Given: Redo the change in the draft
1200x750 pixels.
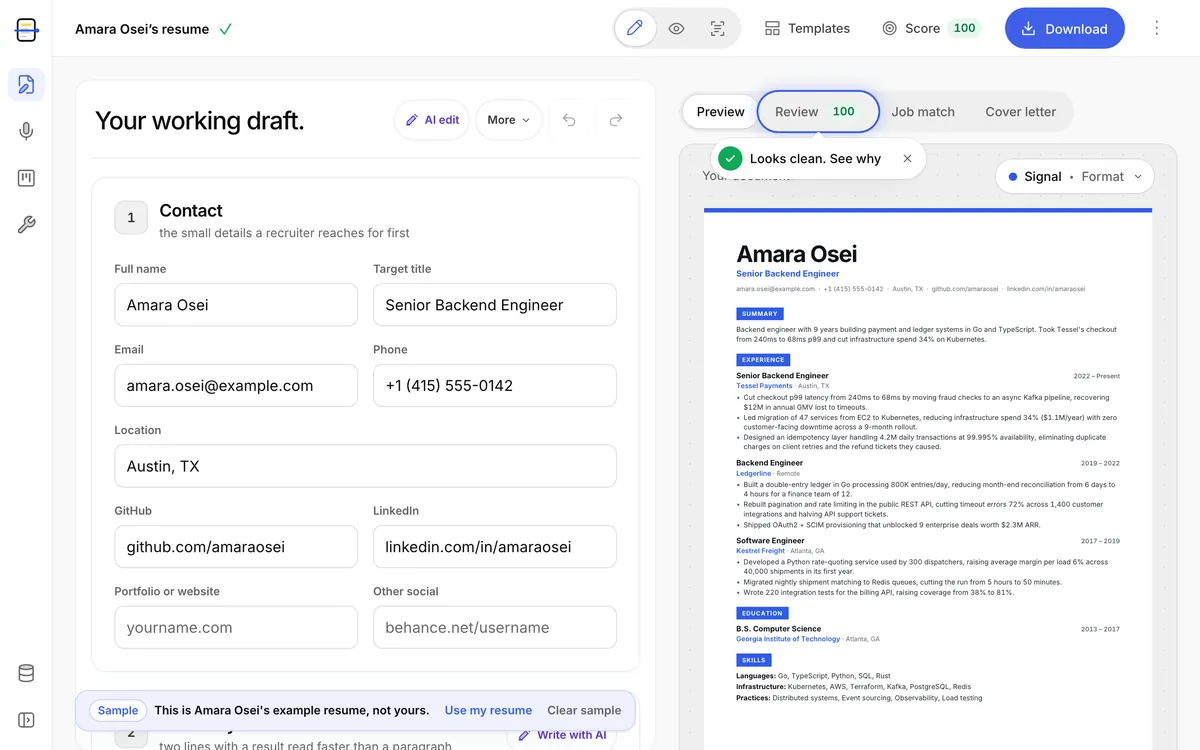Looking at the screenshot, I should pyautogui.click(x=616, y=120).
